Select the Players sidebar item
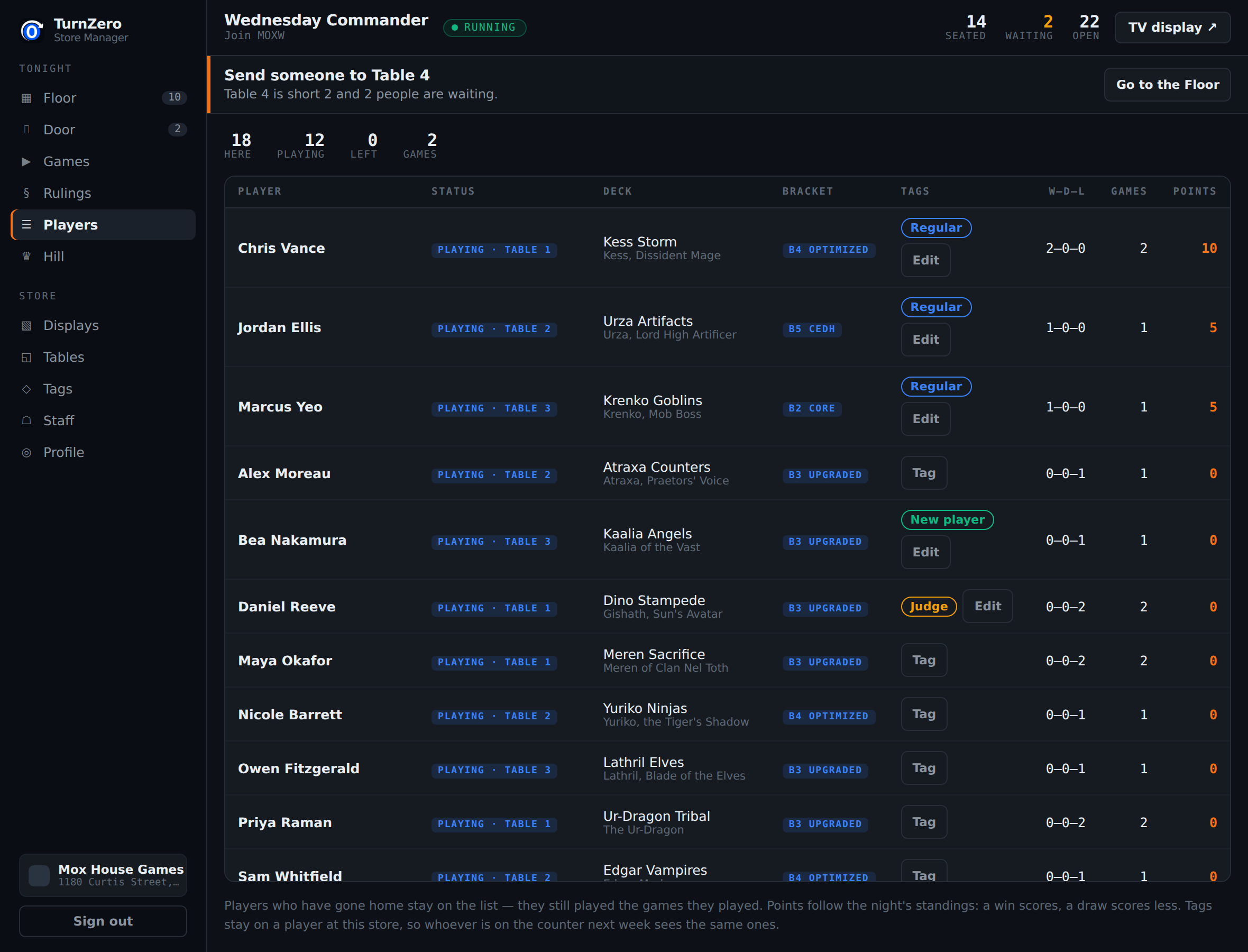 pyautogui.click(x=103, y=225)
